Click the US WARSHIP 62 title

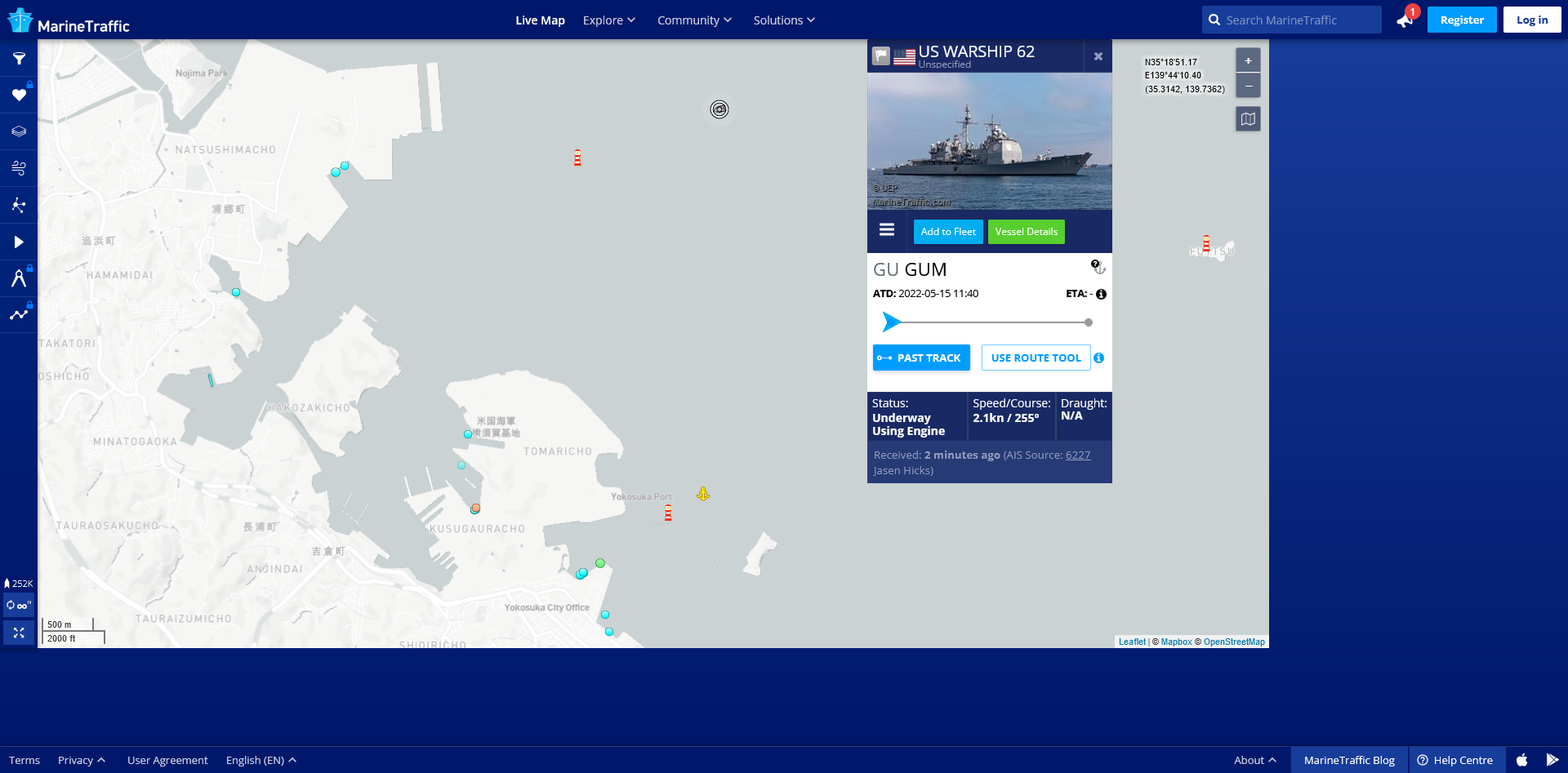[x=977, y=51]
